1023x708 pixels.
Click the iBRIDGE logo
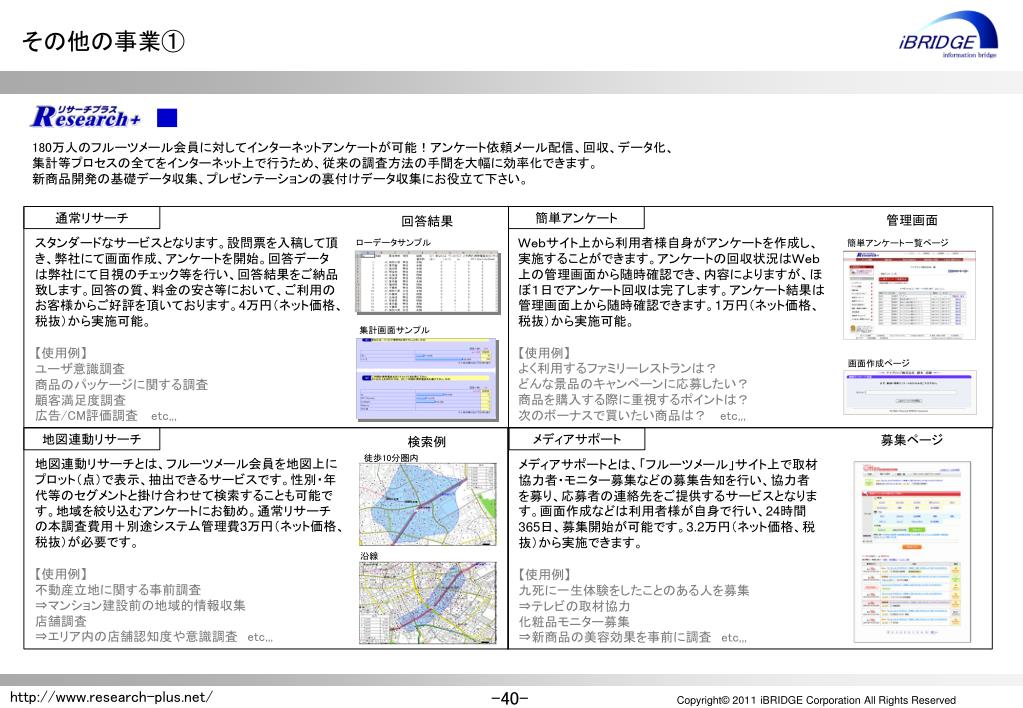(x=947, y=37)
